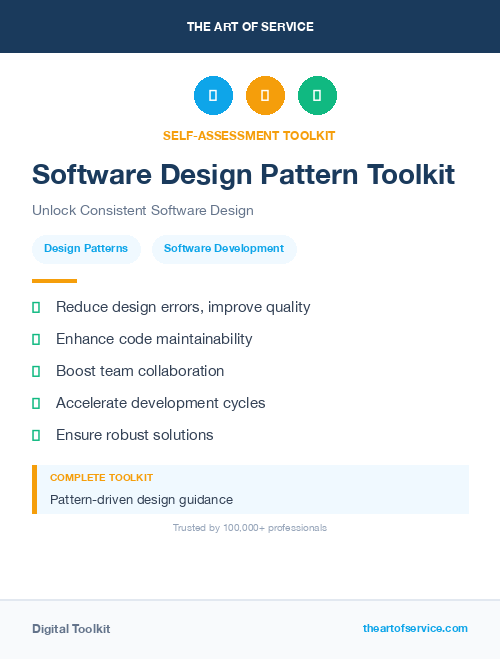The height and width of the screenshot is (659, 500).
Task: Click the text Boost team collaboration
Action: 140,371
